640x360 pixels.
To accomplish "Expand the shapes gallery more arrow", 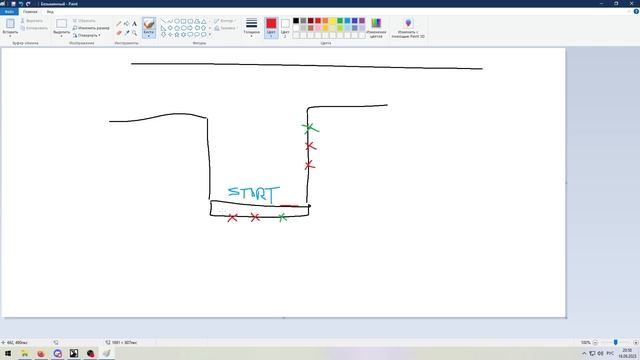I will [210, 35].
